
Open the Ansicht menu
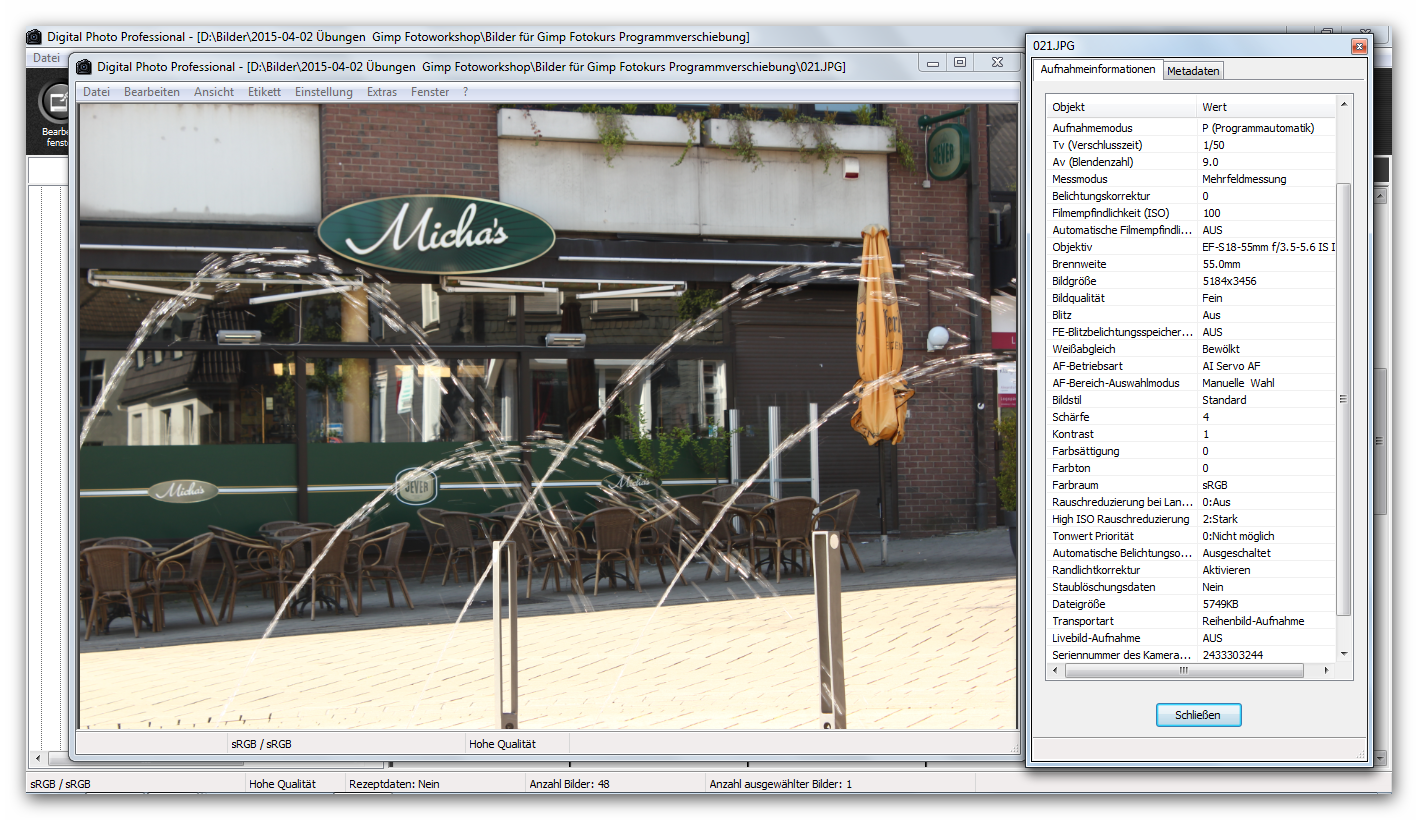click(x=214, y=92)
